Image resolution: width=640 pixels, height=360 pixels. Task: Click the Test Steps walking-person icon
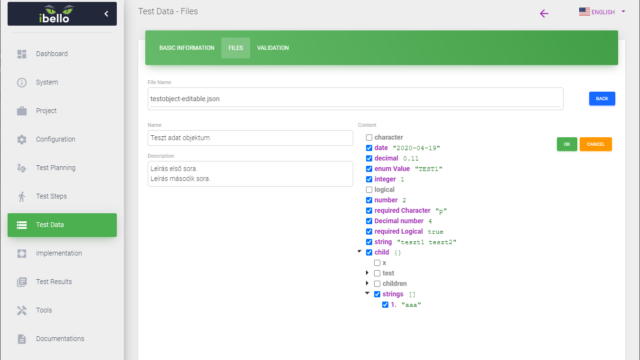22,196
